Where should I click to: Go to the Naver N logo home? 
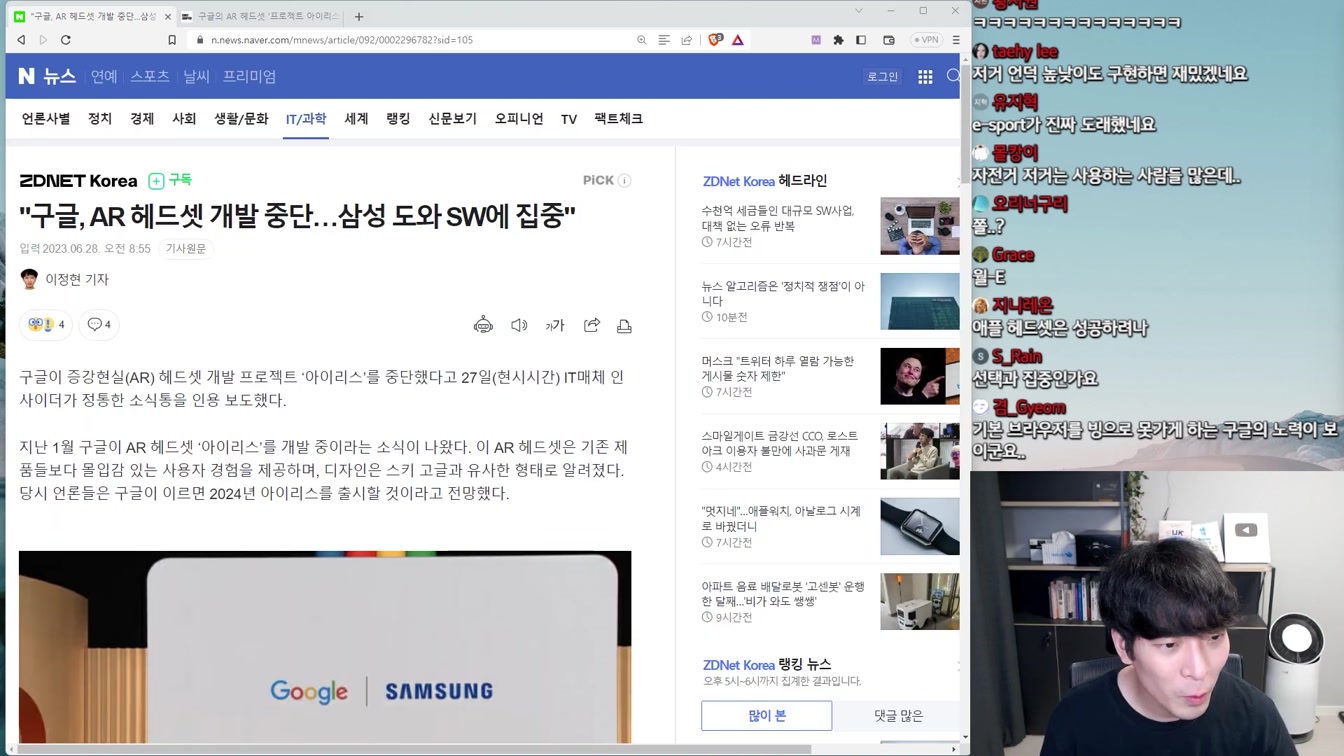tap(27, 76)
